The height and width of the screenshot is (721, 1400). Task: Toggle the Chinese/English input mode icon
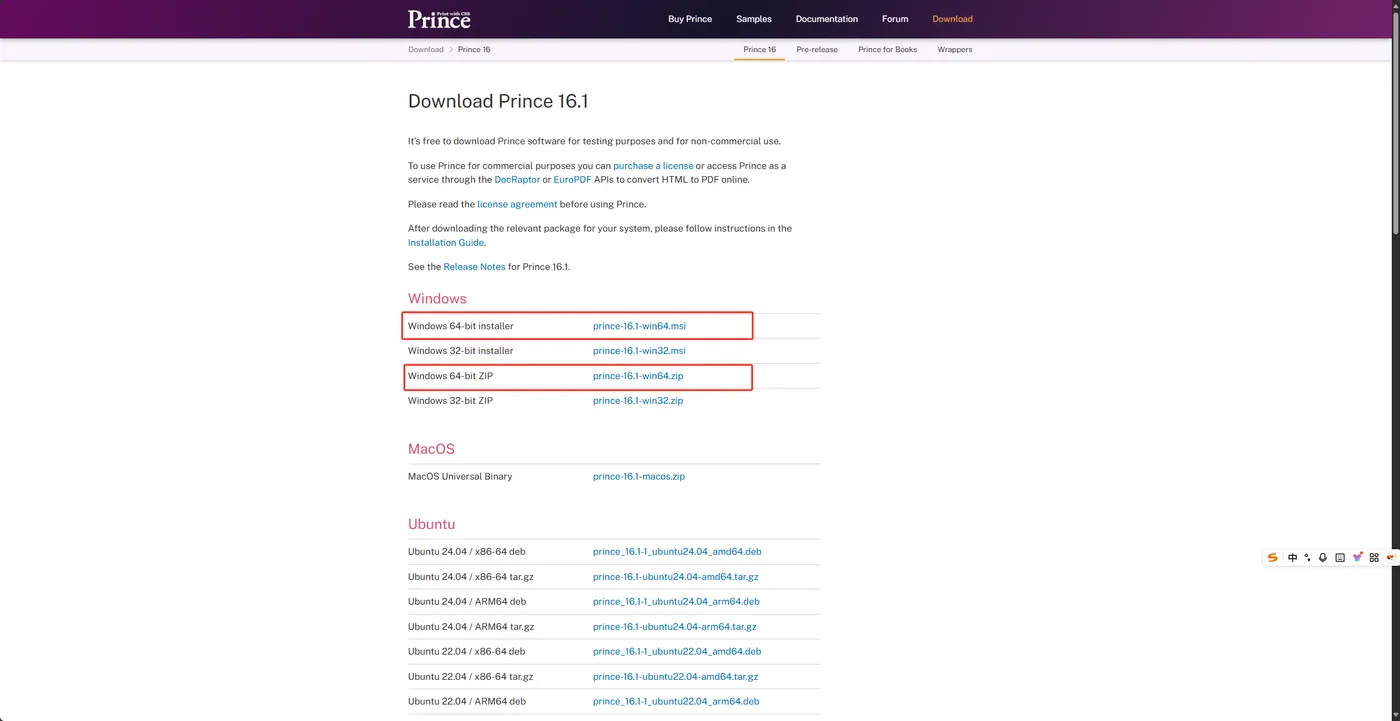pos(1292,558)
